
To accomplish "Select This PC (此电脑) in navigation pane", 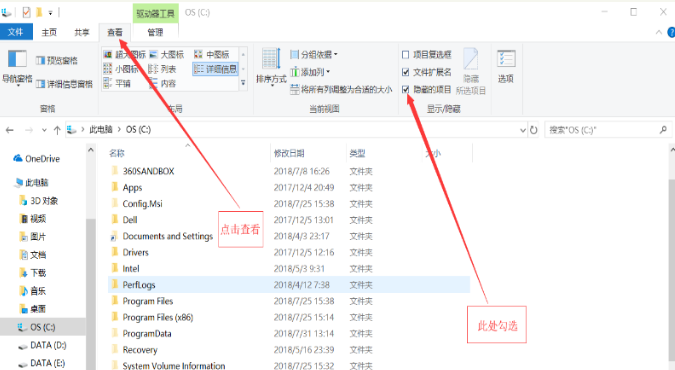I will (32, 183).
